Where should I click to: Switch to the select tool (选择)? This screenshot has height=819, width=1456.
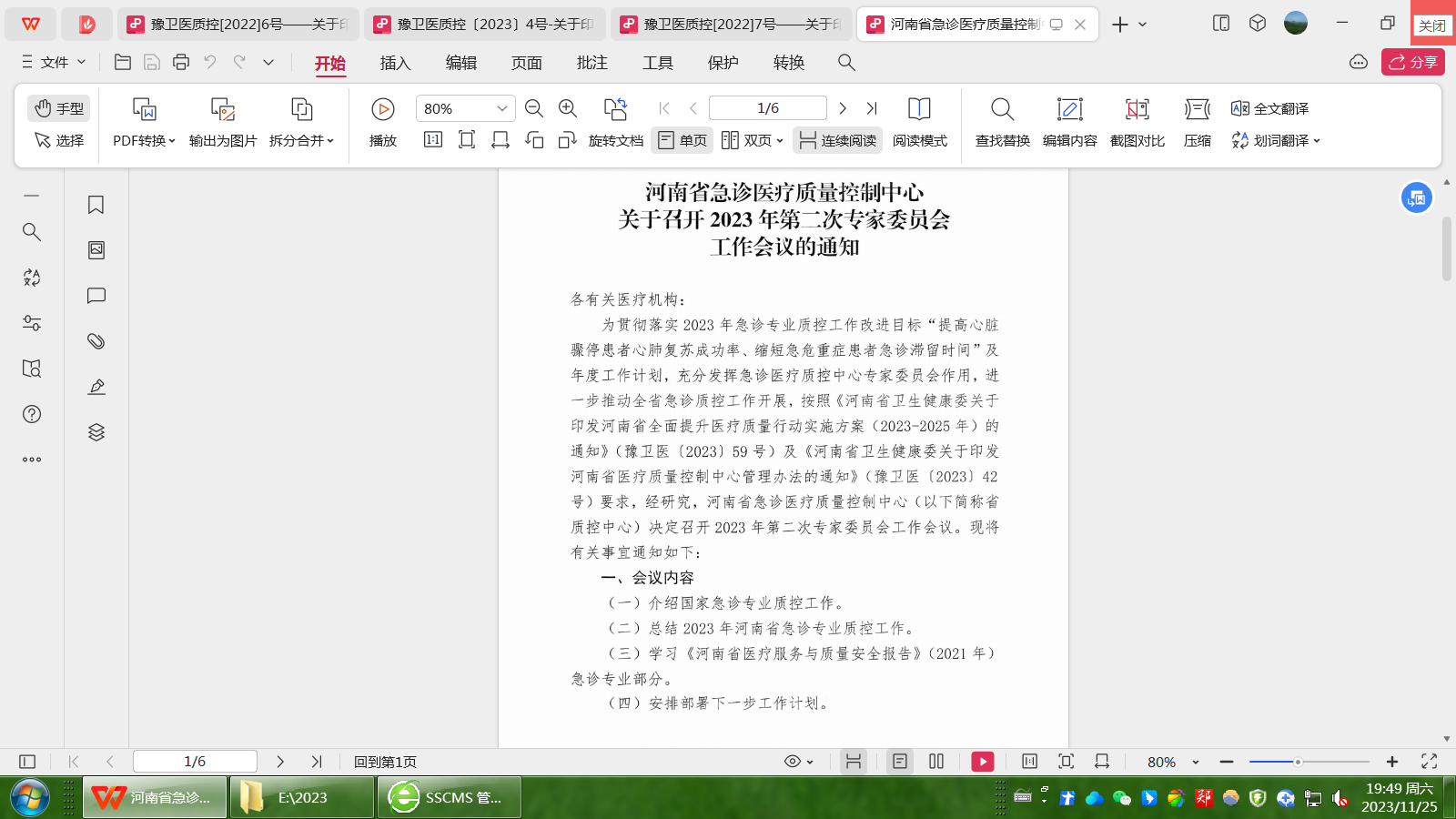click(59, 140)
